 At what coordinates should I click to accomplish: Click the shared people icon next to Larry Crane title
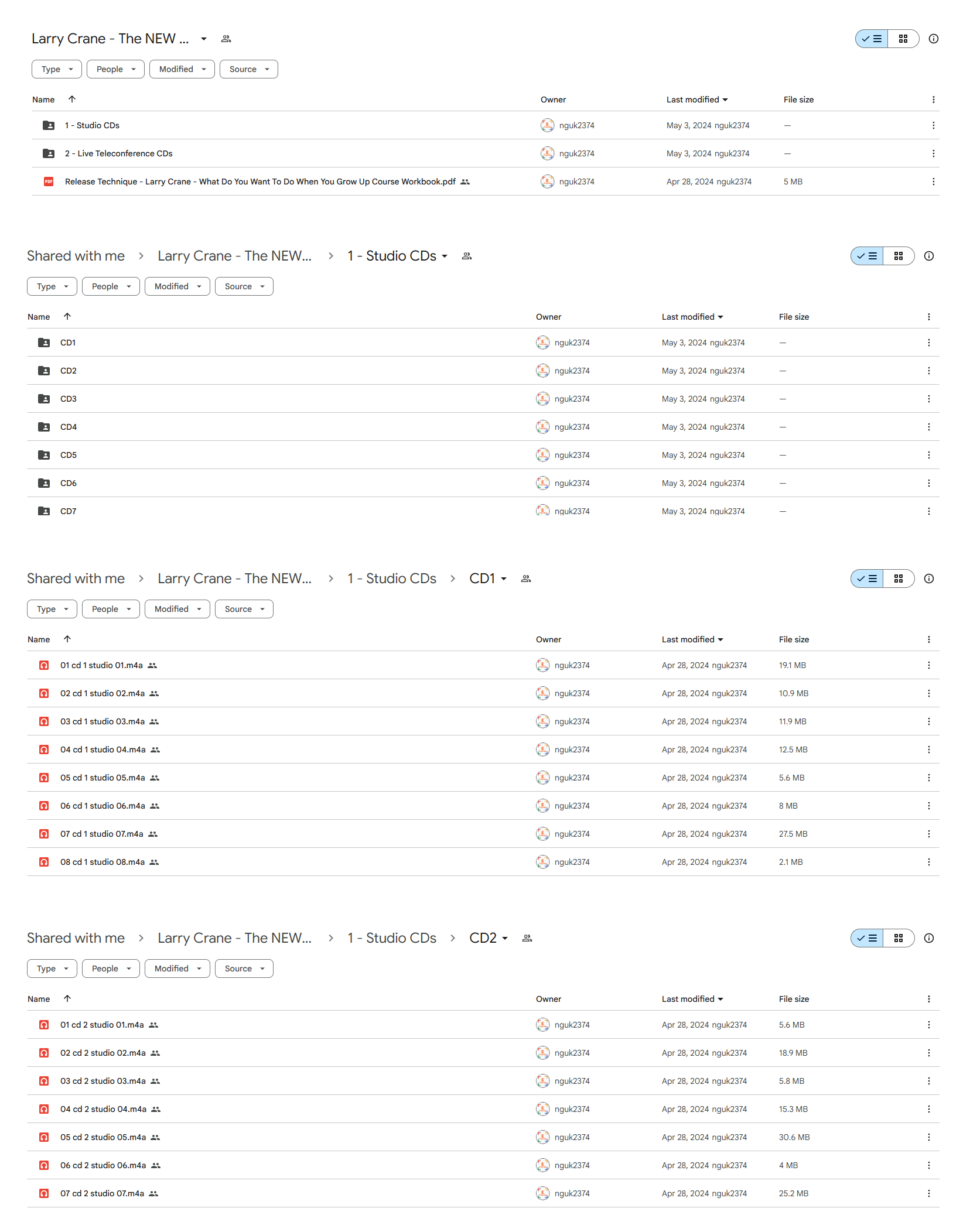point(226,39)
